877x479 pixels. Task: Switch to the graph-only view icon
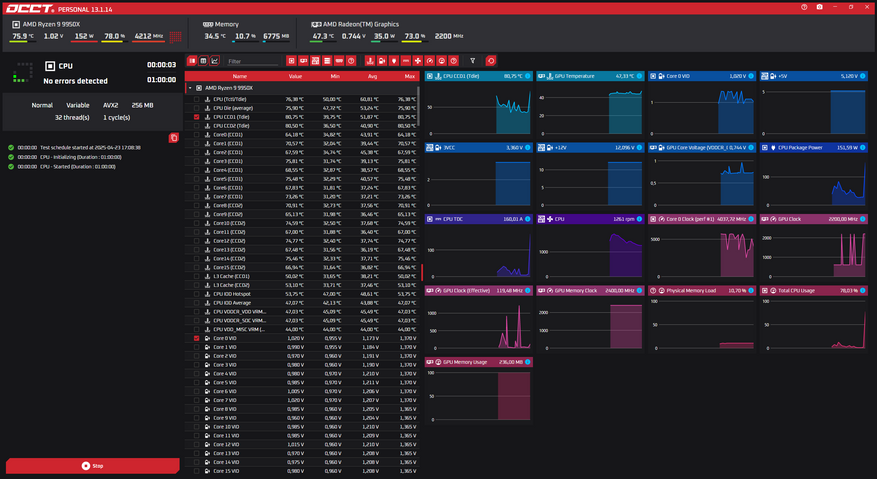pyautogui.click(x=215, y=60)
